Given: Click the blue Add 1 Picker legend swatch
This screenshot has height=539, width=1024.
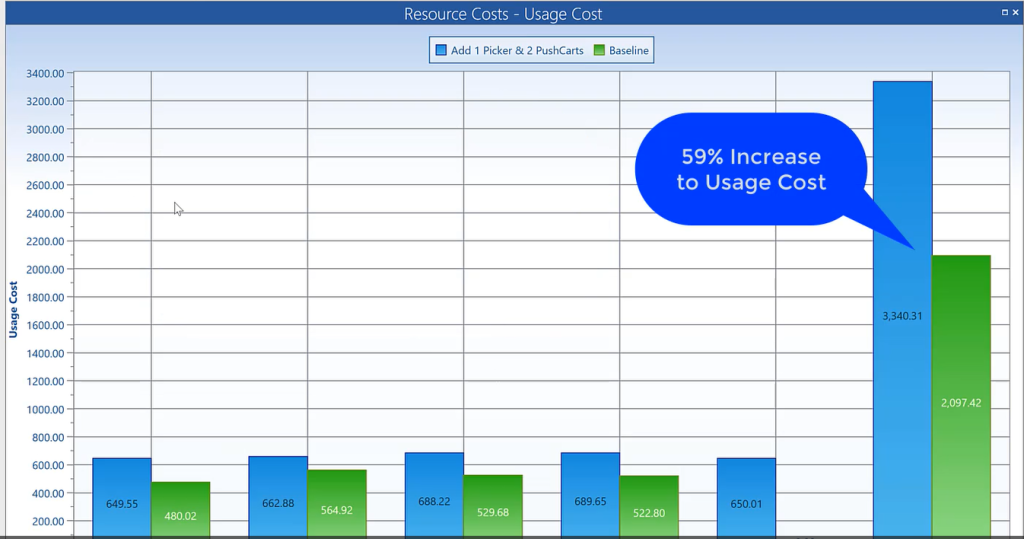Looking at the screenshot, I should (441, 50).
